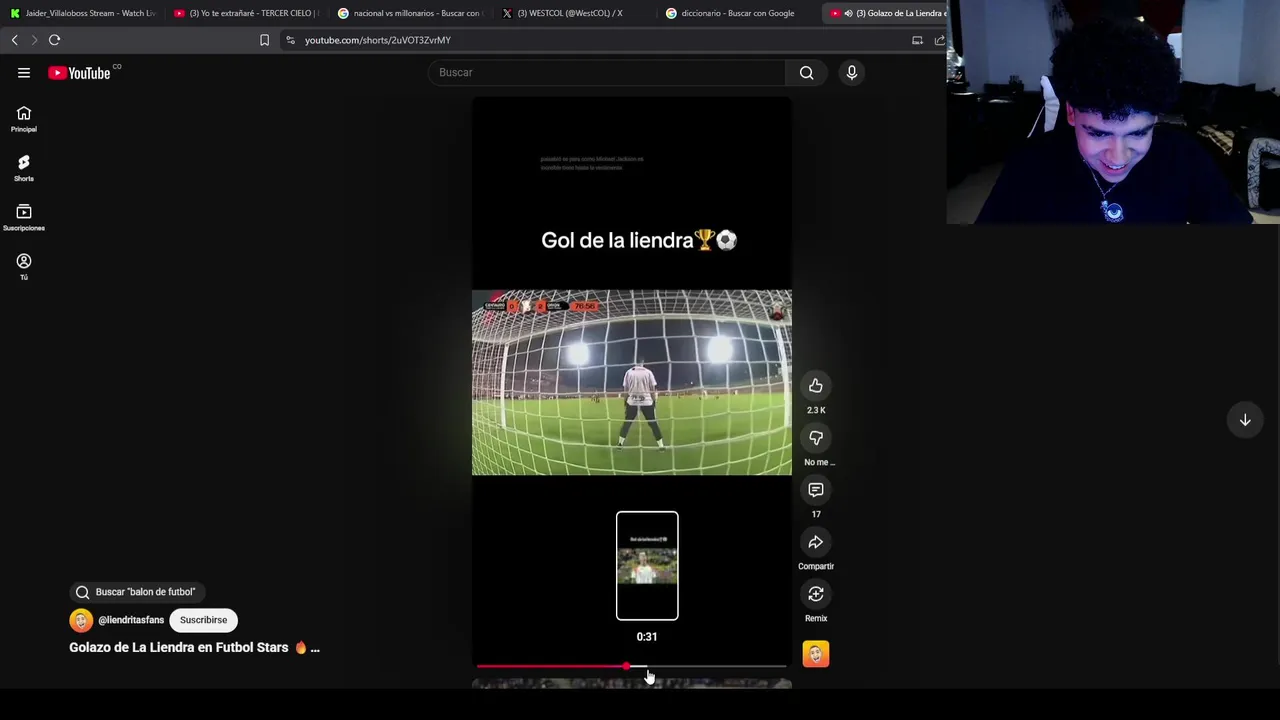Screen dimensions: 1280x720
Task: Switch to nacional vs millonarios tab
Action: click(410, 13)
